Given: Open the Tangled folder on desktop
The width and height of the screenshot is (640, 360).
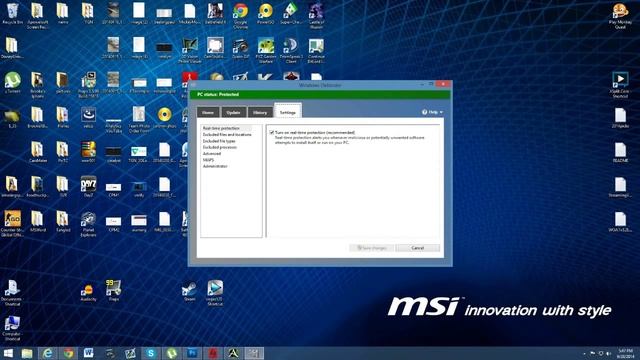Looking at the screenshot, I should tap(62, 222).
